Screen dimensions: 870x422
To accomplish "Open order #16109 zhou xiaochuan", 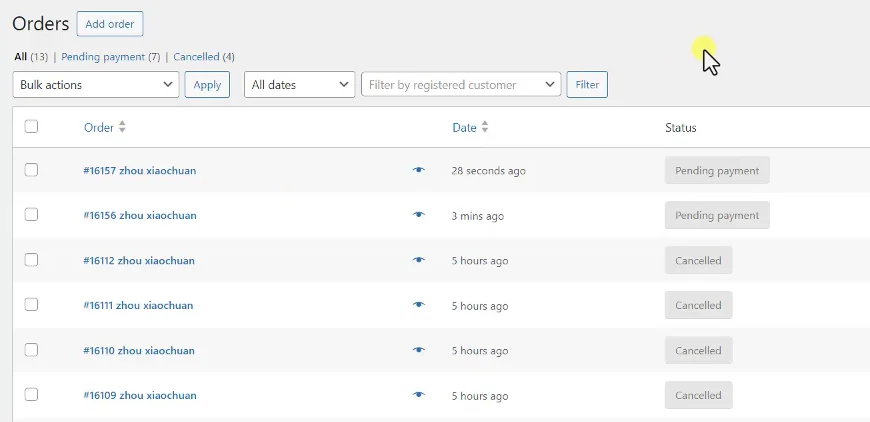I will click(140, 395).
